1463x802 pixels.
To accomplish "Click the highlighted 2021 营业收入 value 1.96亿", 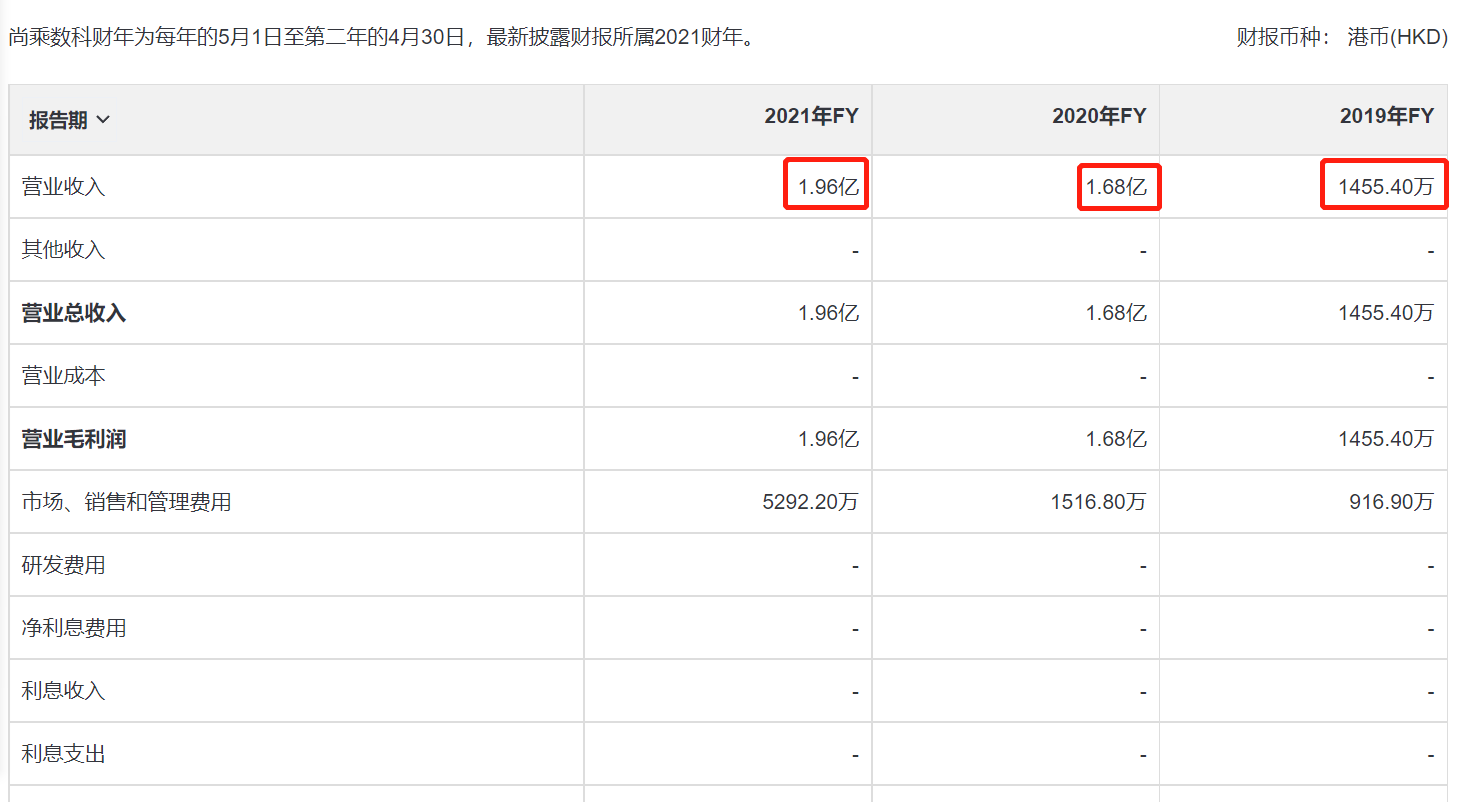I will [827, 186].
